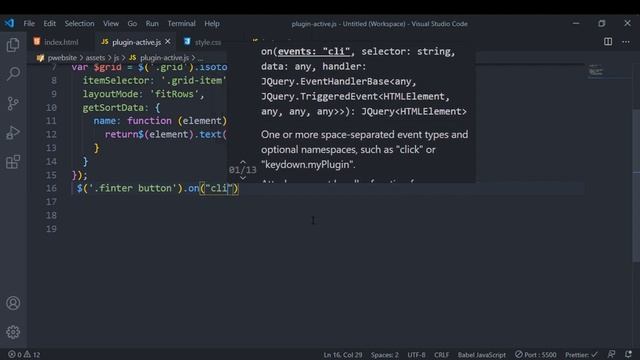This screenshot has height=360, width=640.
Task: Open the Accounts menu icon
Action: (x=13, y=303)
